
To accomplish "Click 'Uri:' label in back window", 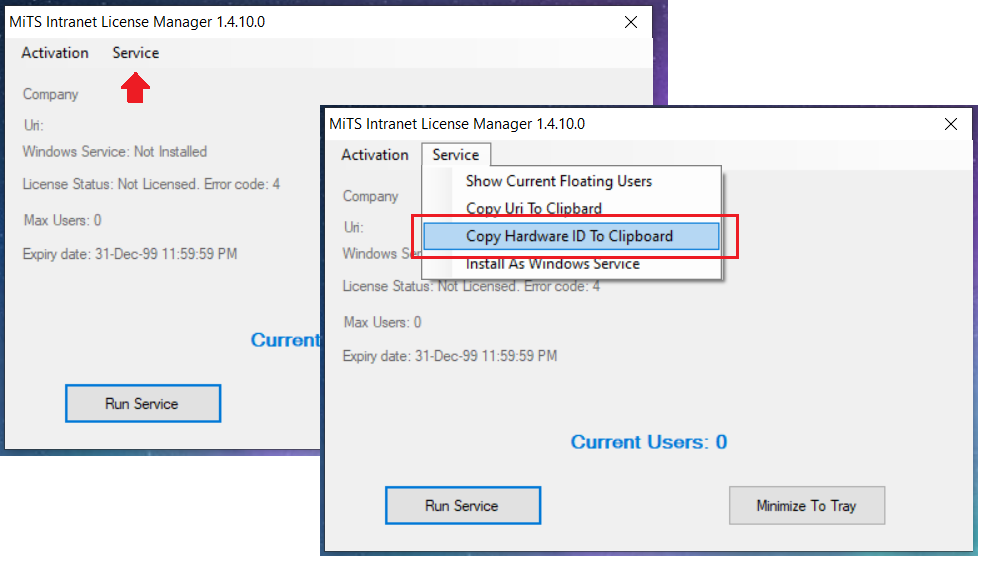I will click(33, 125).
